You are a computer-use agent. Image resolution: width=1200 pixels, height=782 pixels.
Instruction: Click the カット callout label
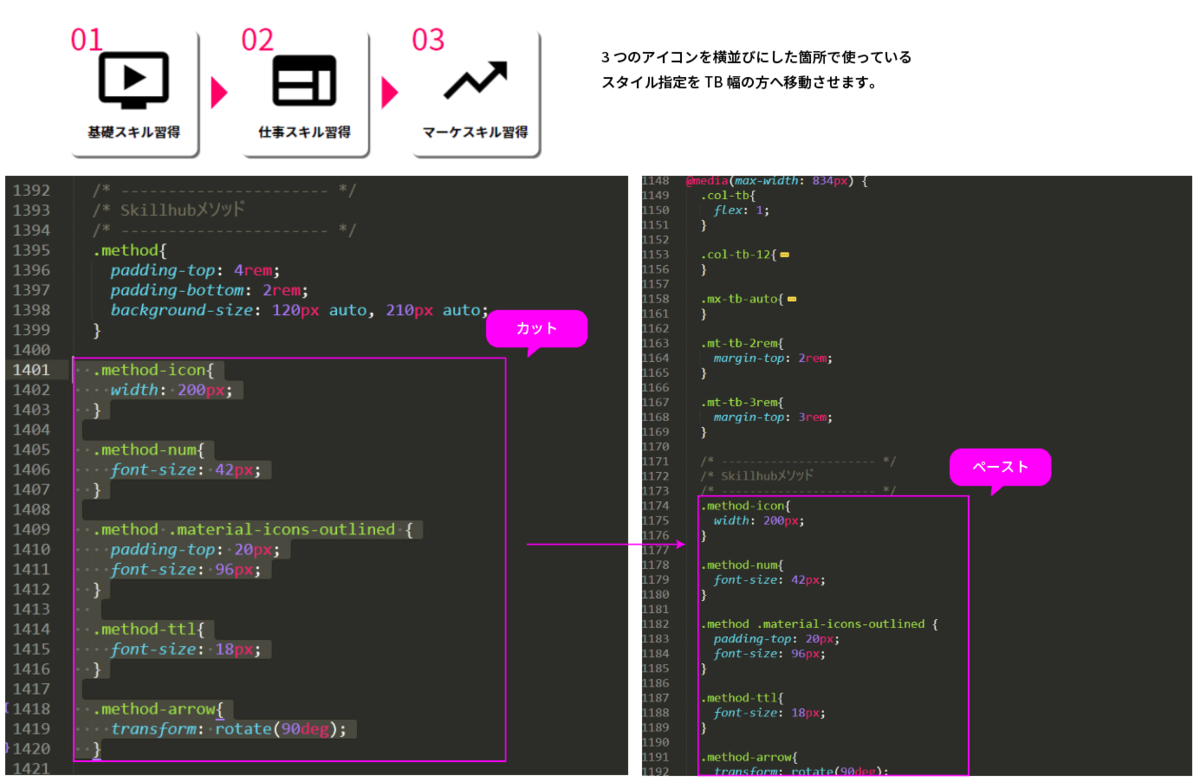536,328
